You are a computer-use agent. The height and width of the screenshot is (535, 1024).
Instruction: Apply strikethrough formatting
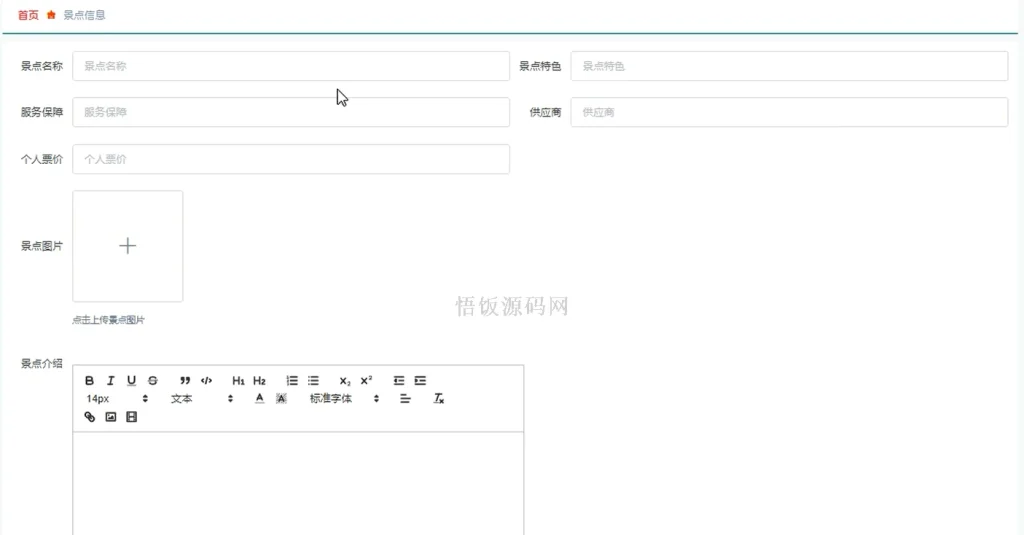pyautogui.click(x=152, y=380)
